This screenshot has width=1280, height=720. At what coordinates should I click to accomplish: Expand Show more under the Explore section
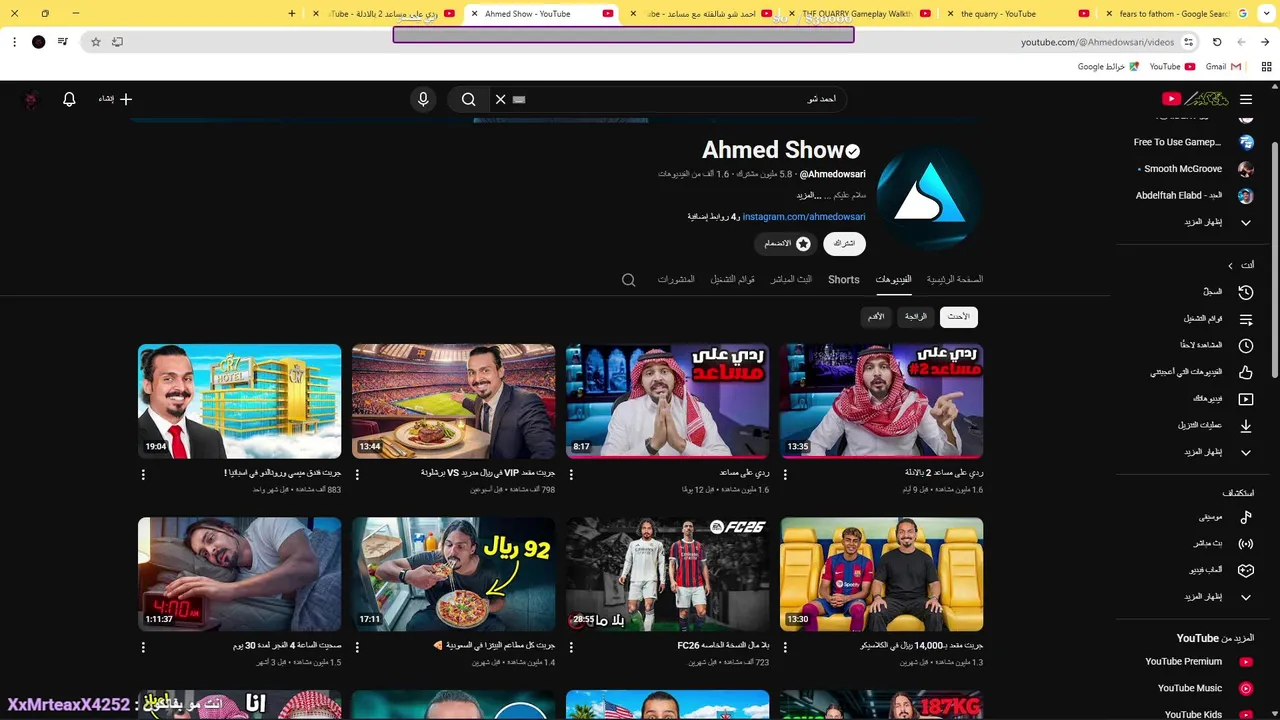[x=1216, y=597]
